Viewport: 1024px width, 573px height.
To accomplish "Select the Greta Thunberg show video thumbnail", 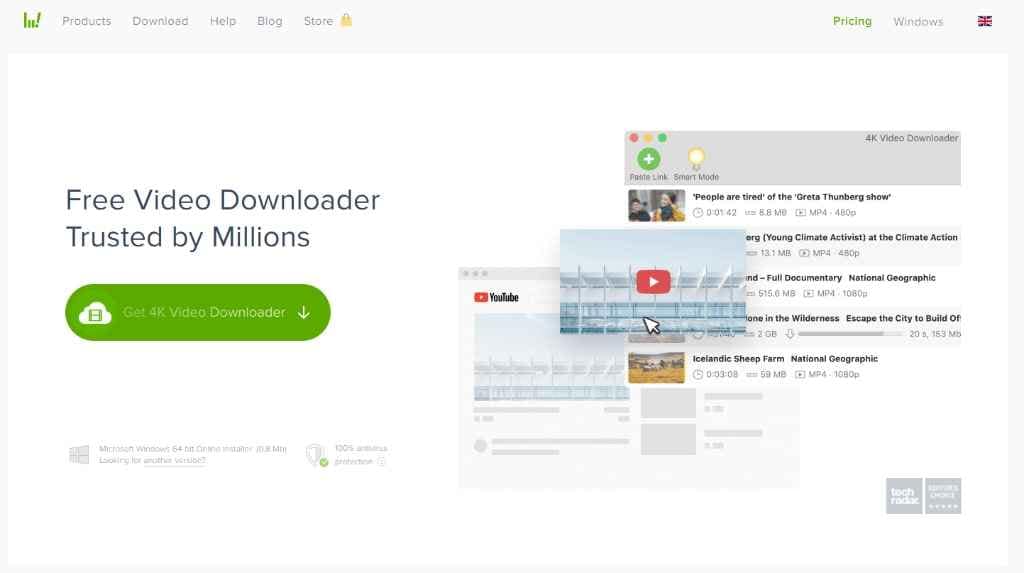I will point(656,205).
